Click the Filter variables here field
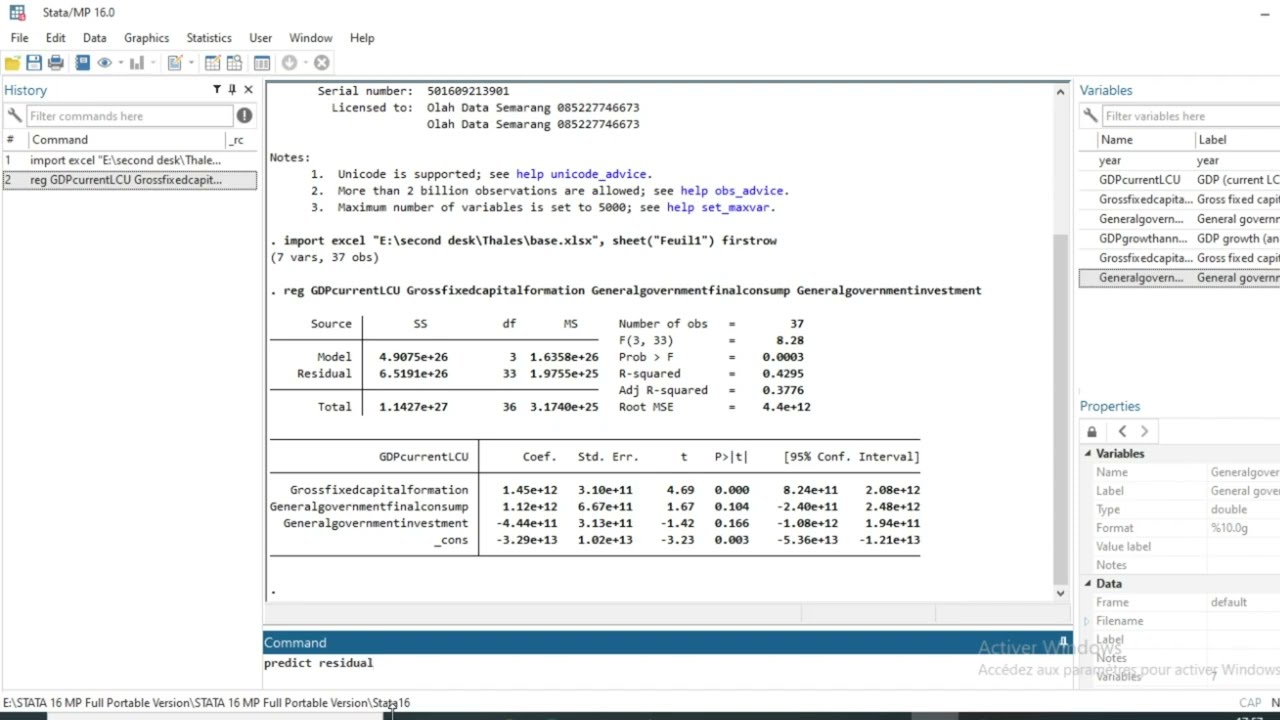This screenshot has width=1280, height=720. click(x=1192, y=116)
